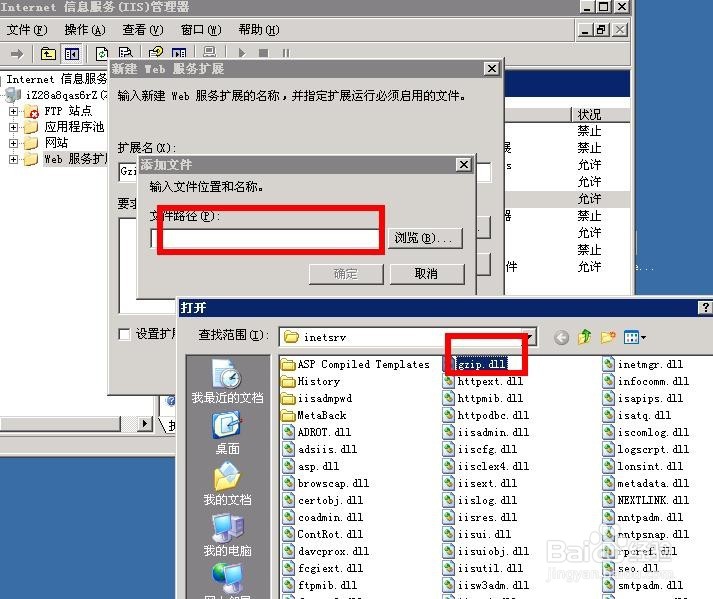This screenshot has width=713, height=599.
Task: Open the 窗口(W) menu
Action: [201, 30]
